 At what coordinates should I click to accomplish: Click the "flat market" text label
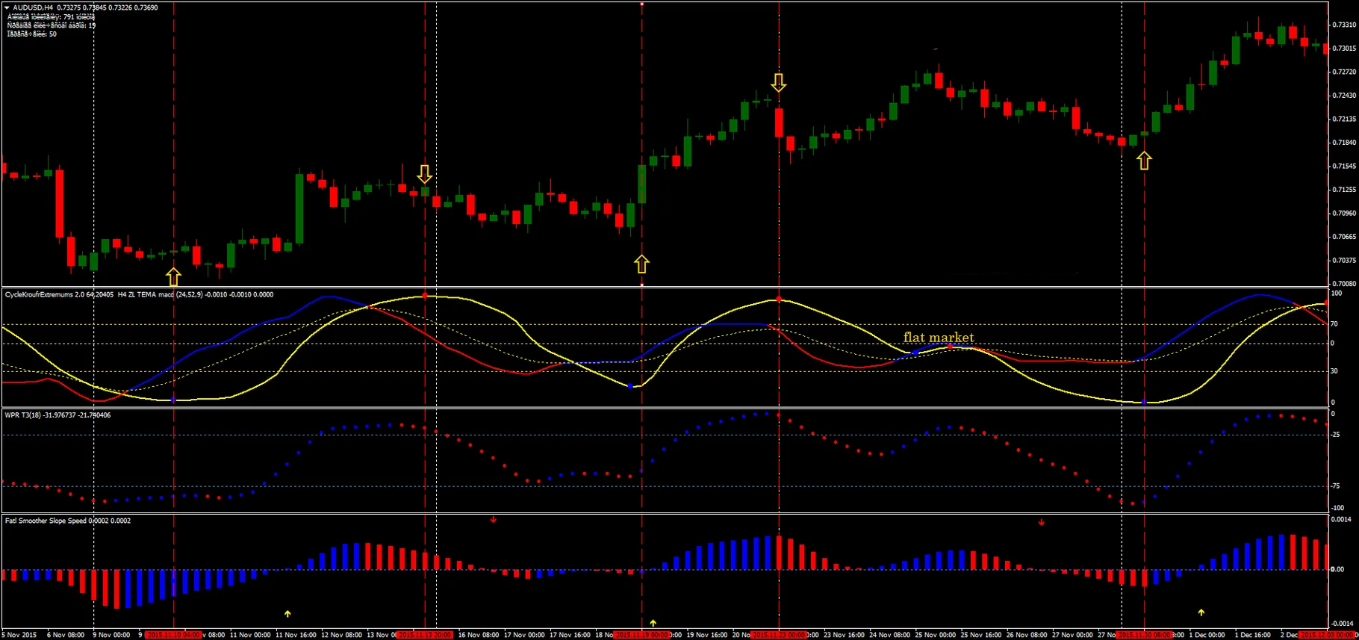(938, 338)
